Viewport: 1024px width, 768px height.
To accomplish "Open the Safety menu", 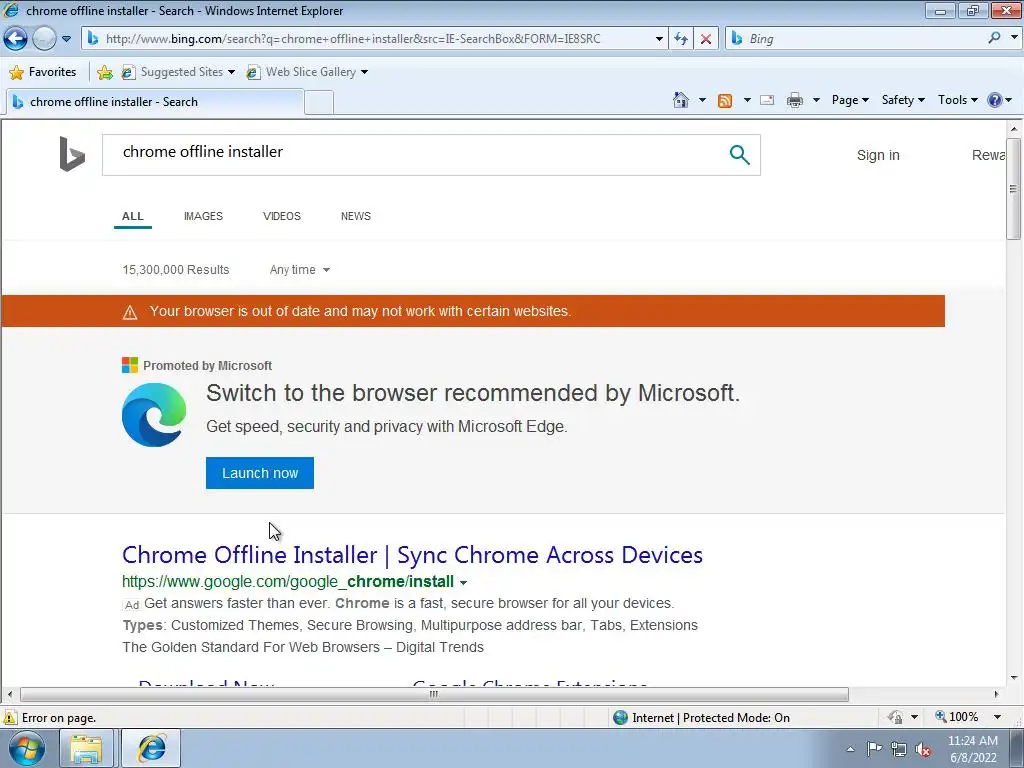I will click(903, 100).
